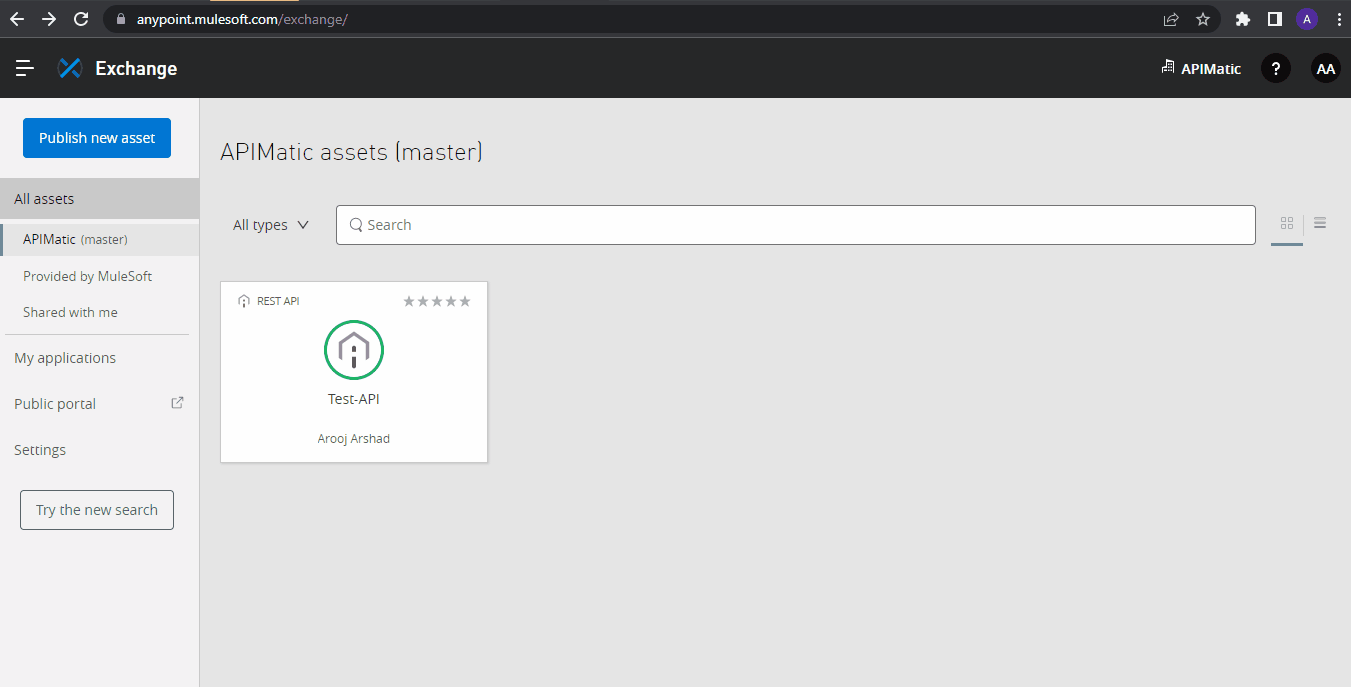Open browser extensions puzzle icon
This screenshot has height=687, width=1351.
(x=1243, y=19)
